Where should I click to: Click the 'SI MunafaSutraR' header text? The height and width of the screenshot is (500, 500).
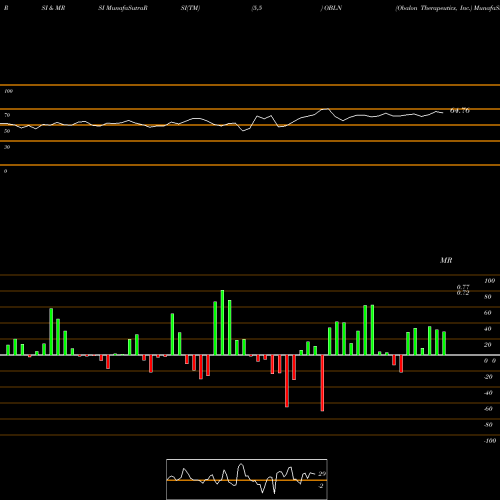pyautogui.click(x=123, y=8)
